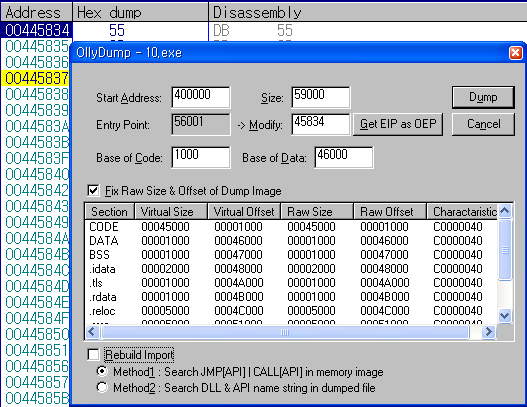Click the Virtual Offset column header

pos(244,212)
